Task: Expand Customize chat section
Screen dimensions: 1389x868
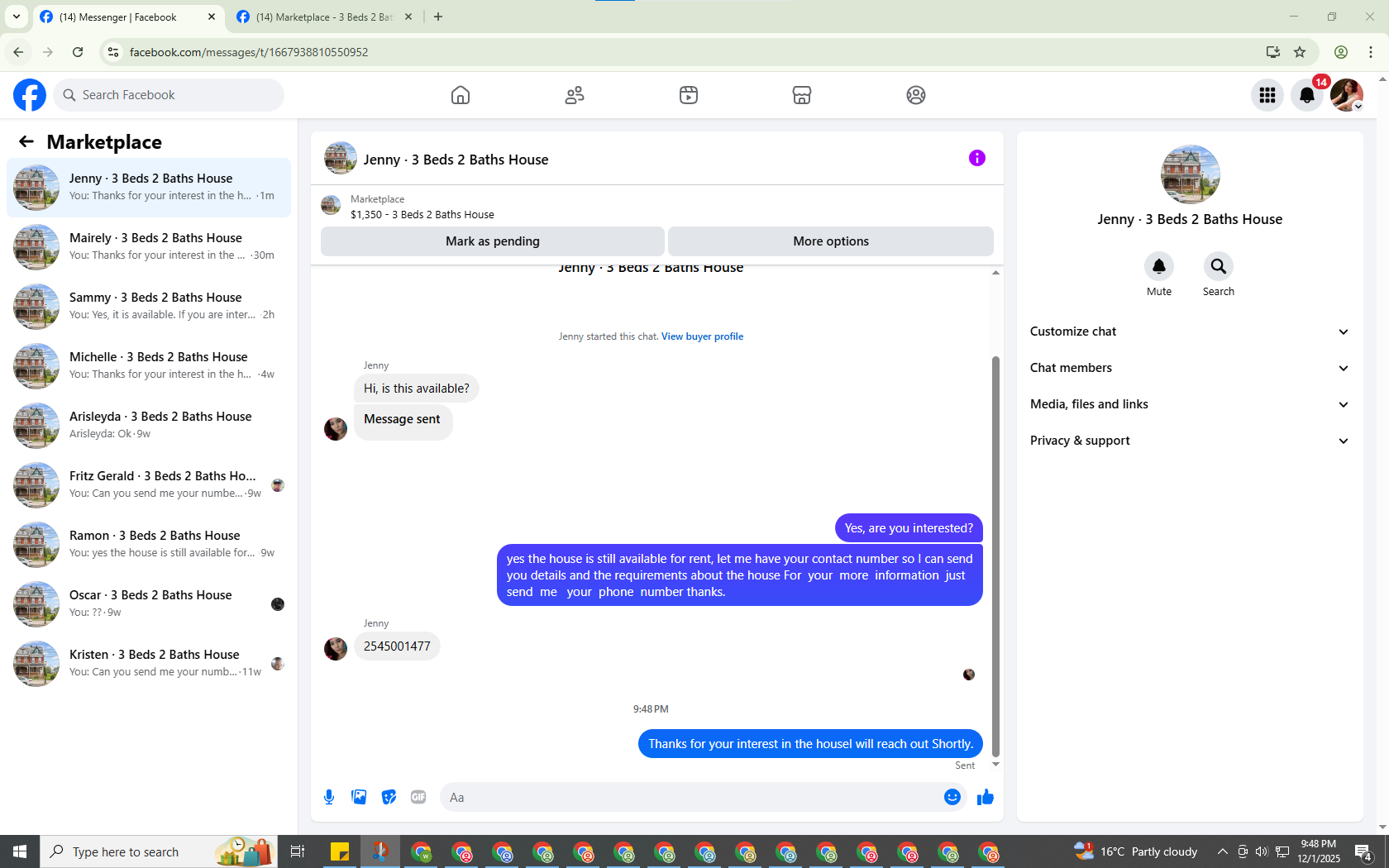Action: click(x=1190, y=331)
